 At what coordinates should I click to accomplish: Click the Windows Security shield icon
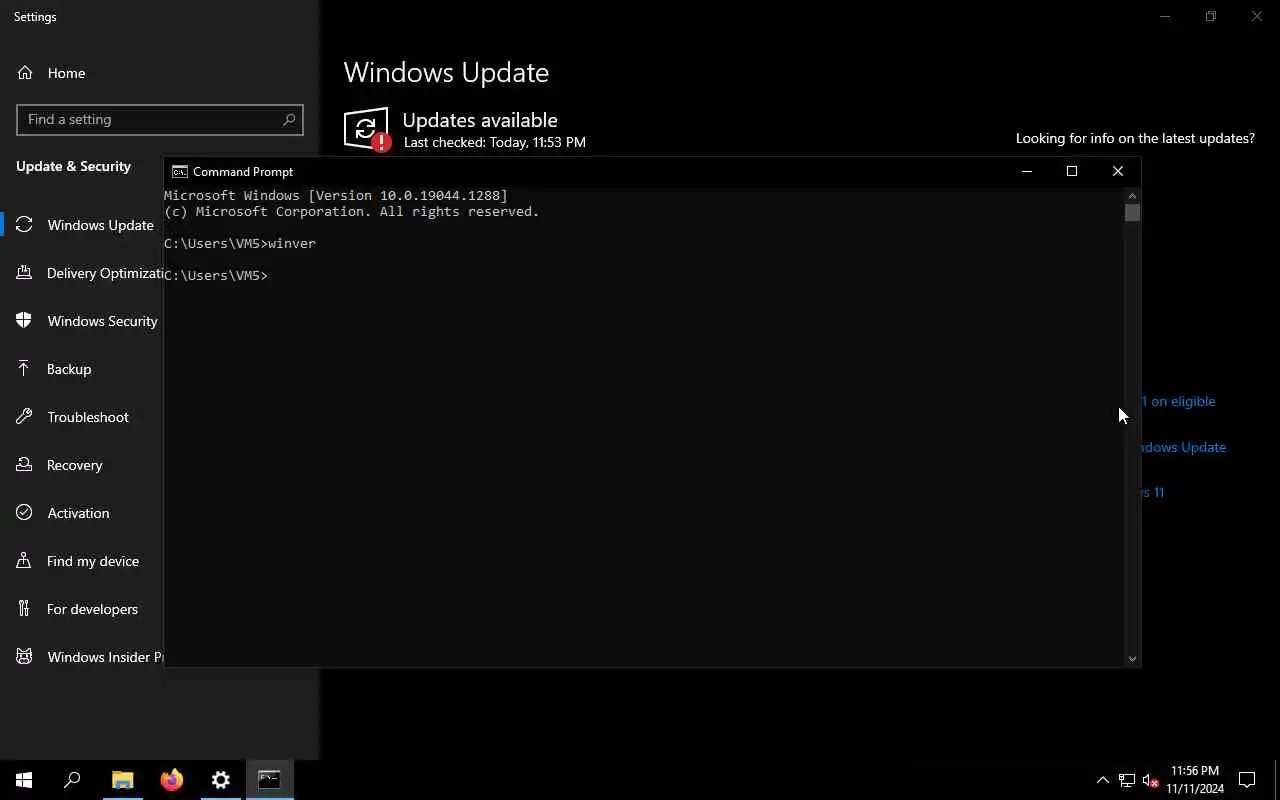tap(25, 321)
